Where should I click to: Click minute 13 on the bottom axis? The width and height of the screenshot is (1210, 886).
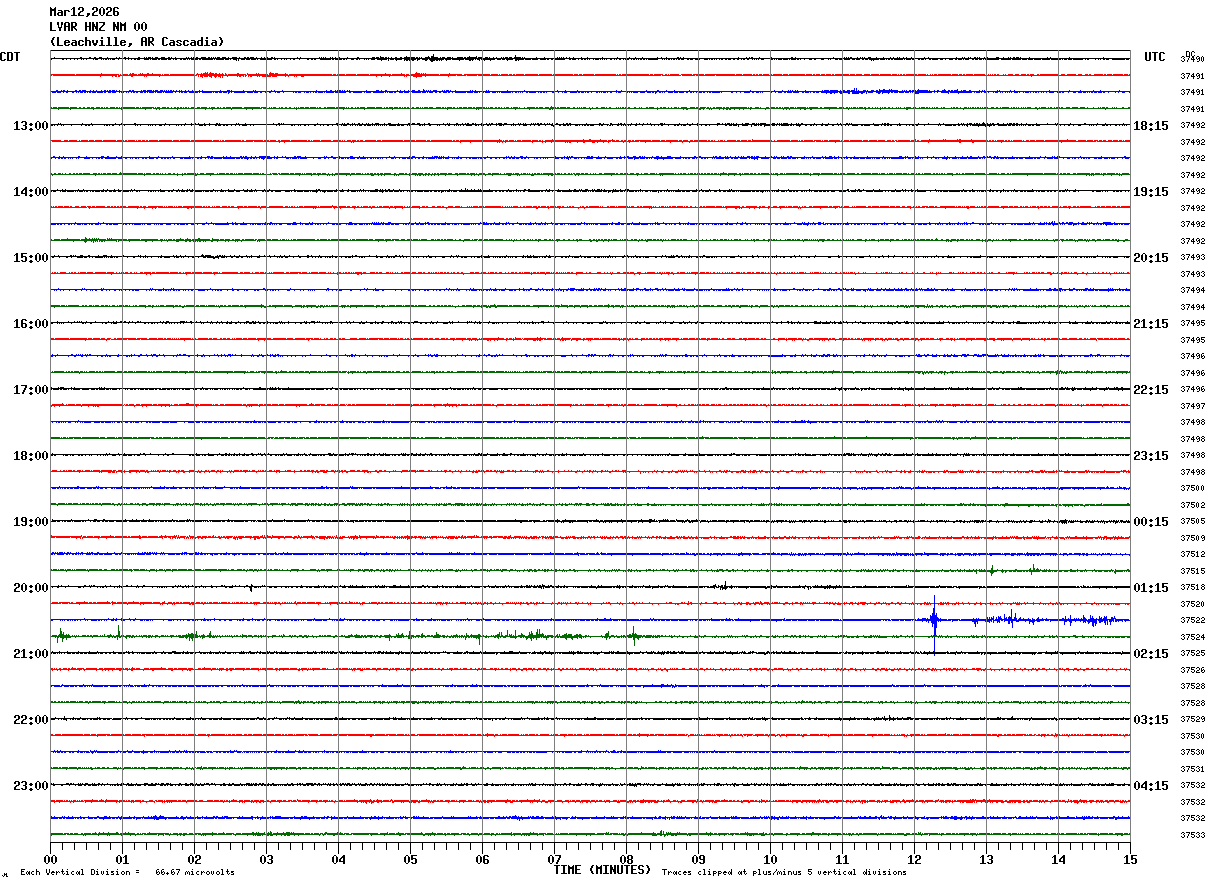point(986,859)
